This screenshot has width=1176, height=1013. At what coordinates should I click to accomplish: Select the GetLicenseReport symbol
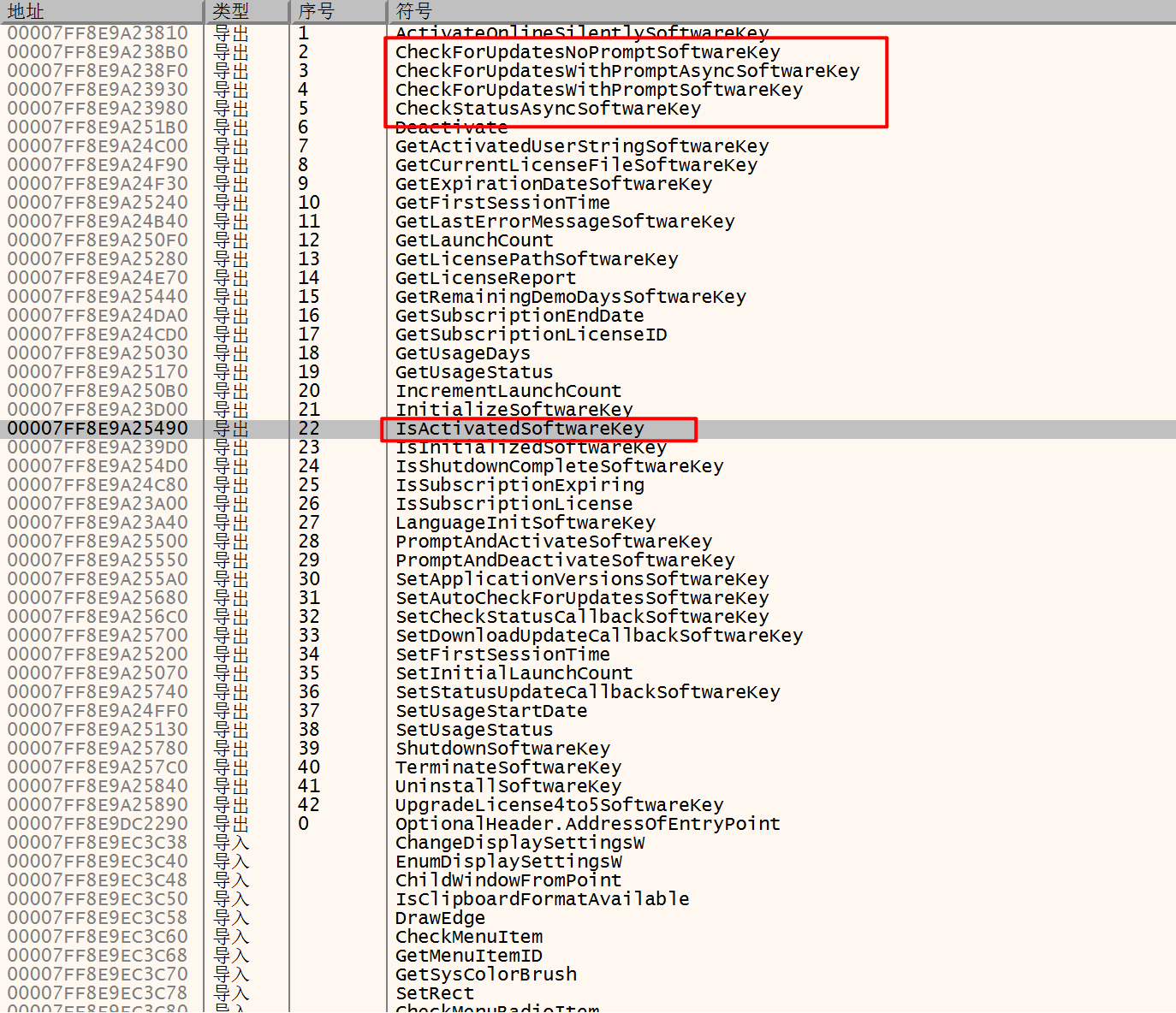click(x=485, y=278)
